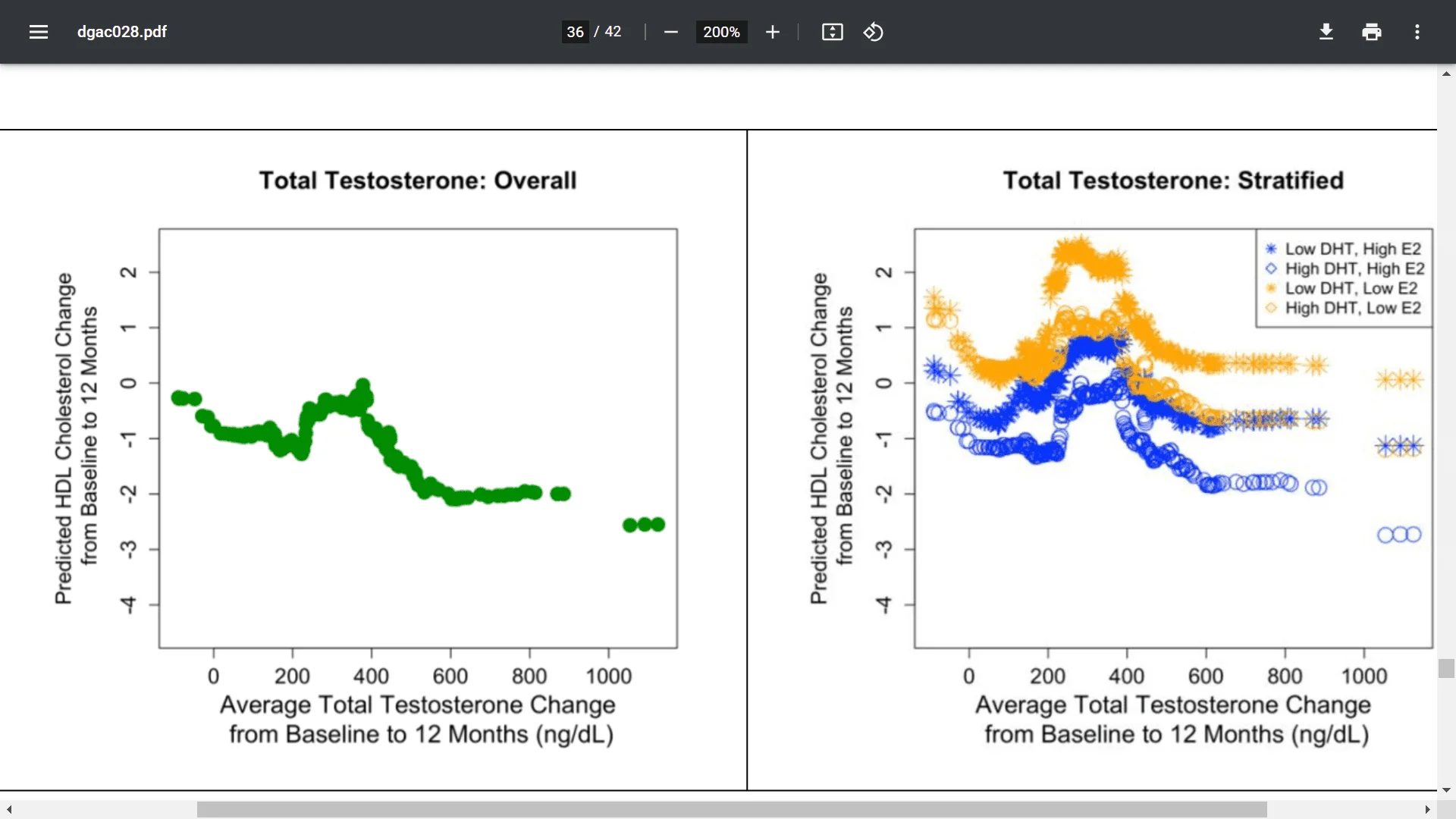Screen dimensions: 1456x819
Task: Click the total page count 42
Action: coord(613,32)
